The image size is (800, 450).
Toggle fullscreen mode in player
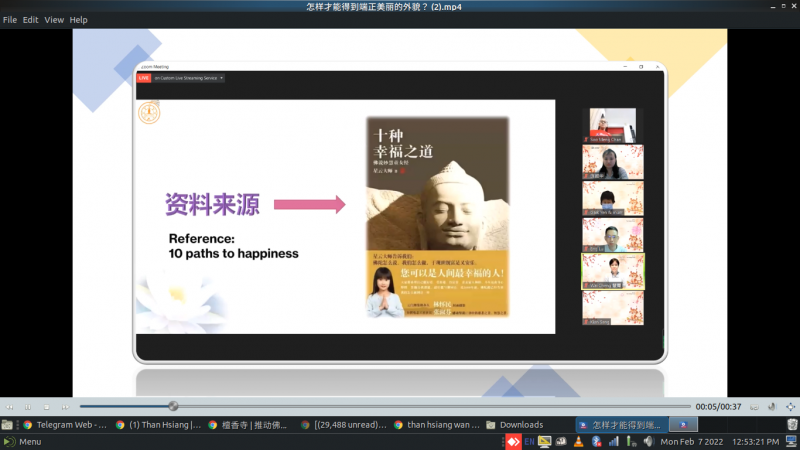point(791,406)
